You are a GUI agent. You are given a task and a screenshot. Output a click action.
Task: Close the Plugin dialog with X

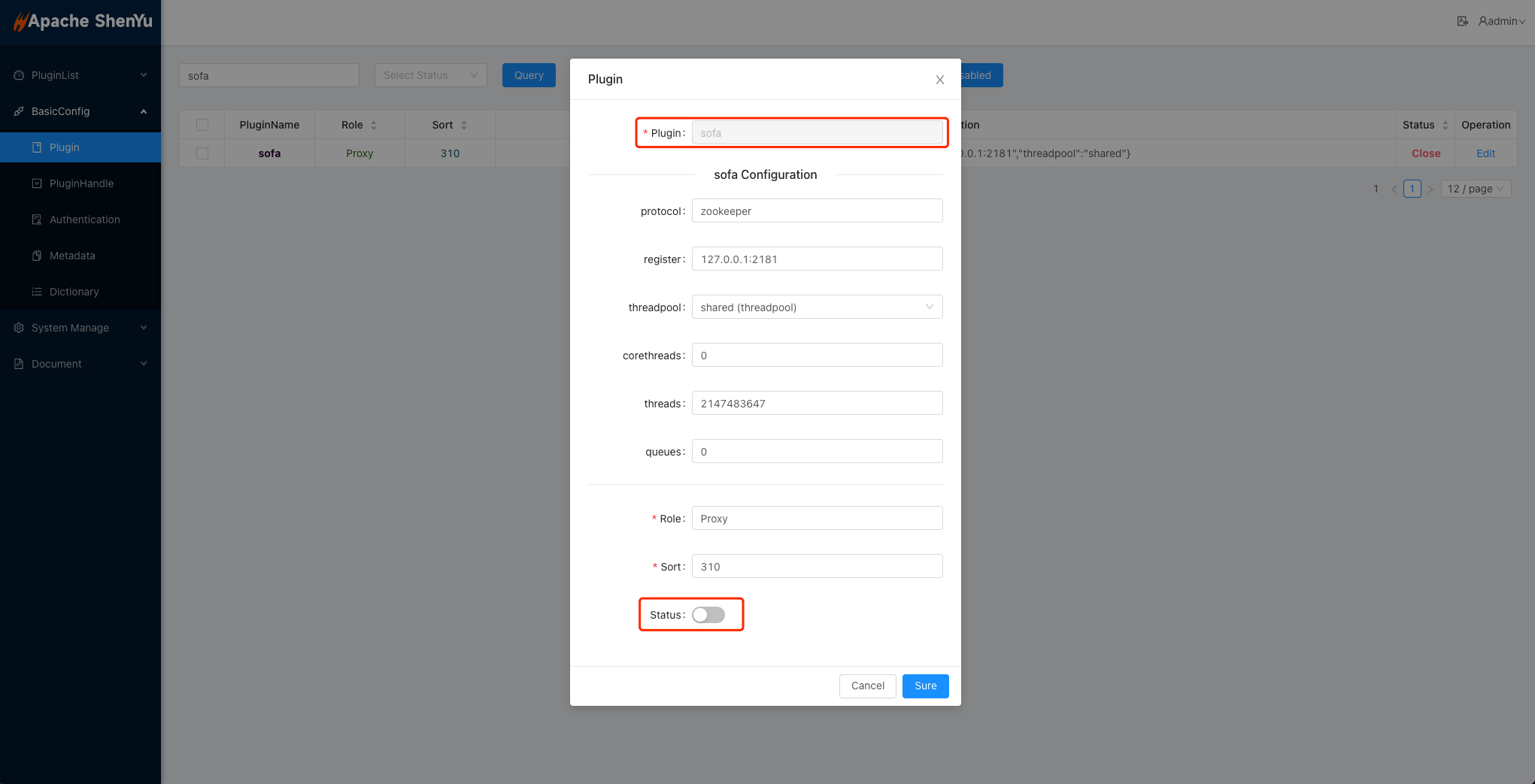(x=939, y=80)
